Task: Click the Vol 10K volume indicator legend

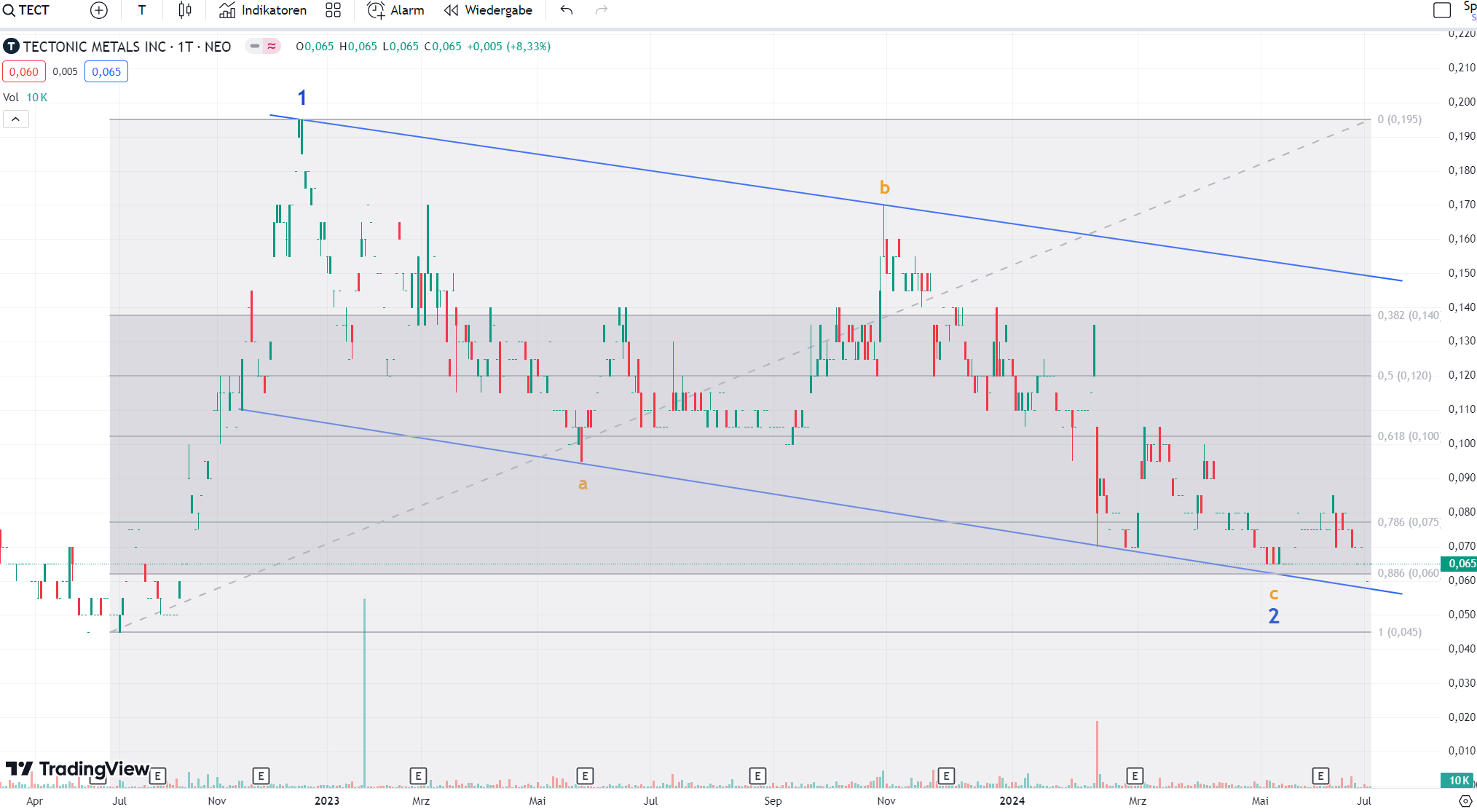Action: pos(25,97)
